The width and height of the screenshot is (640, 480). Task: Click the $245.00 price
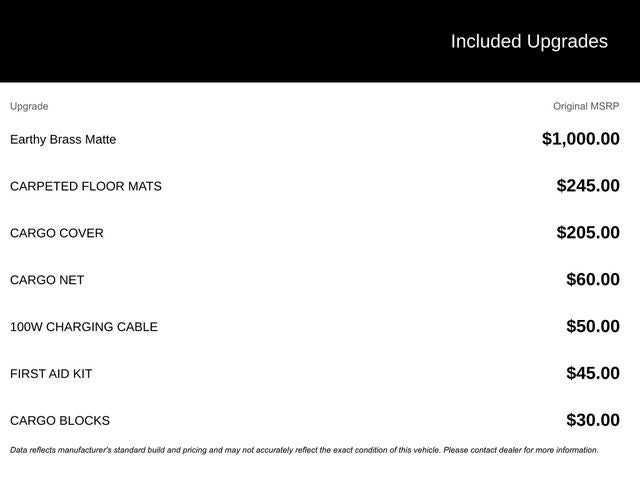(588, 186)
